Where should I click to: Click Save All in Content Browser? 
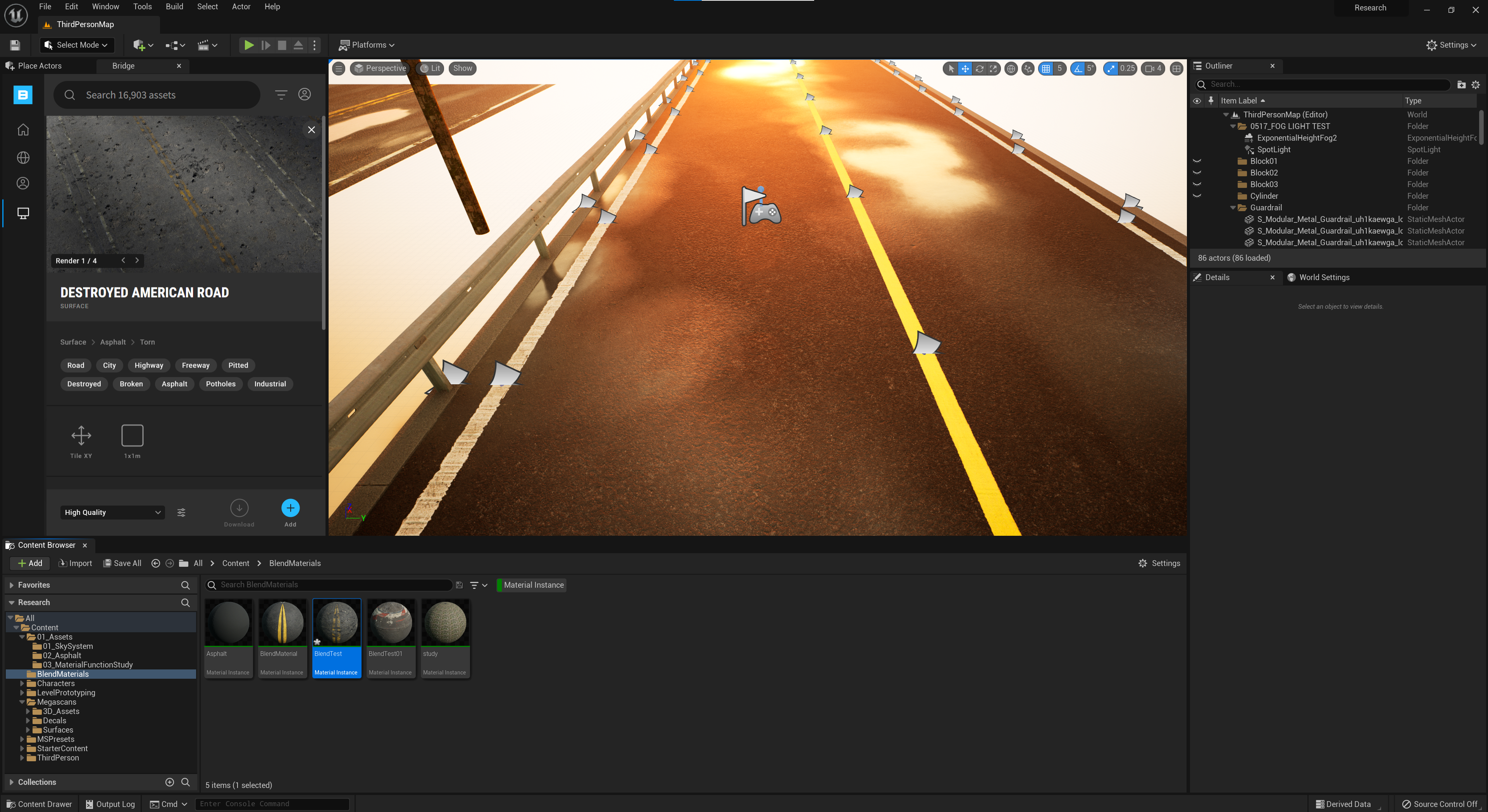(x=122, y=563)
